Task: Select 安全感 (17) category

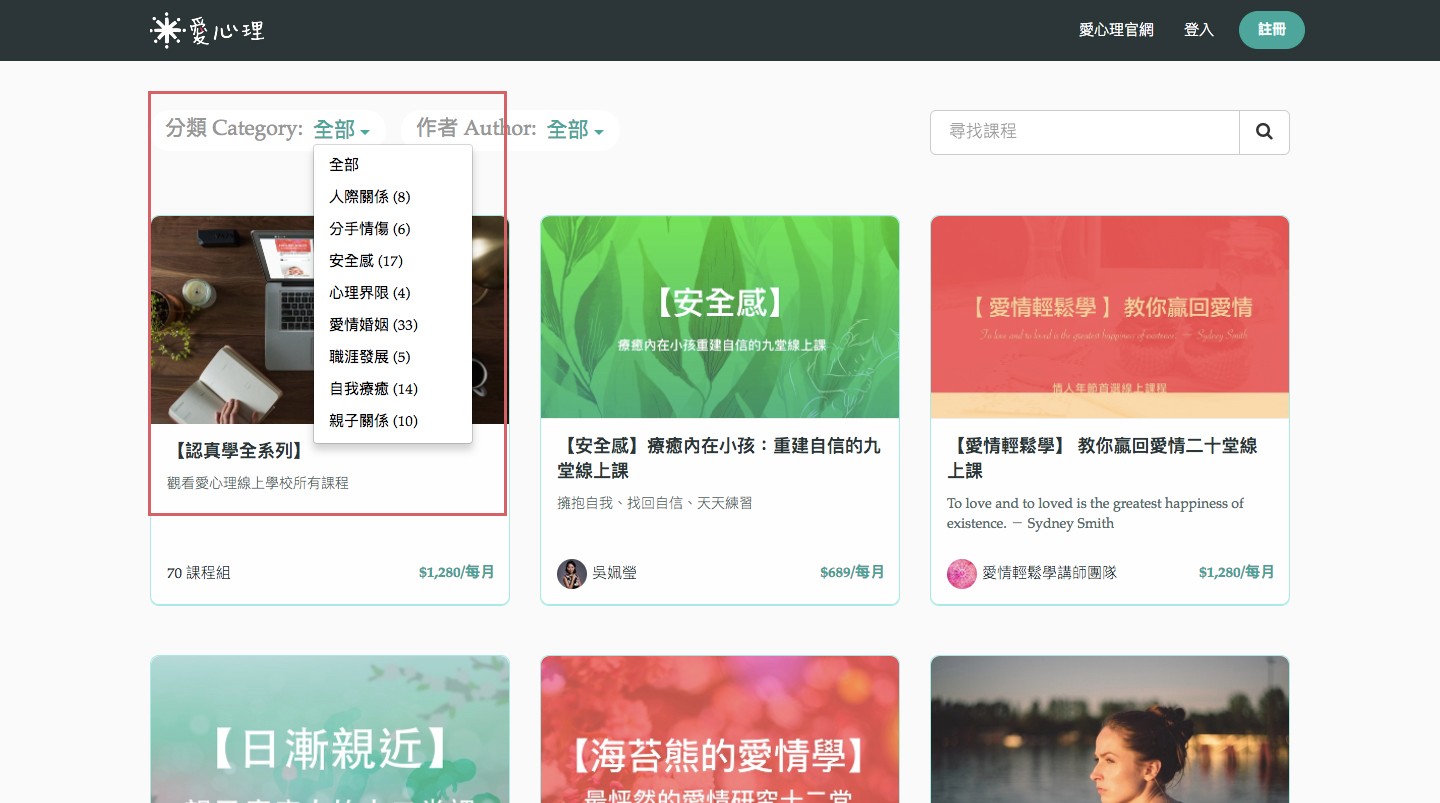Action: coord(393,261)
